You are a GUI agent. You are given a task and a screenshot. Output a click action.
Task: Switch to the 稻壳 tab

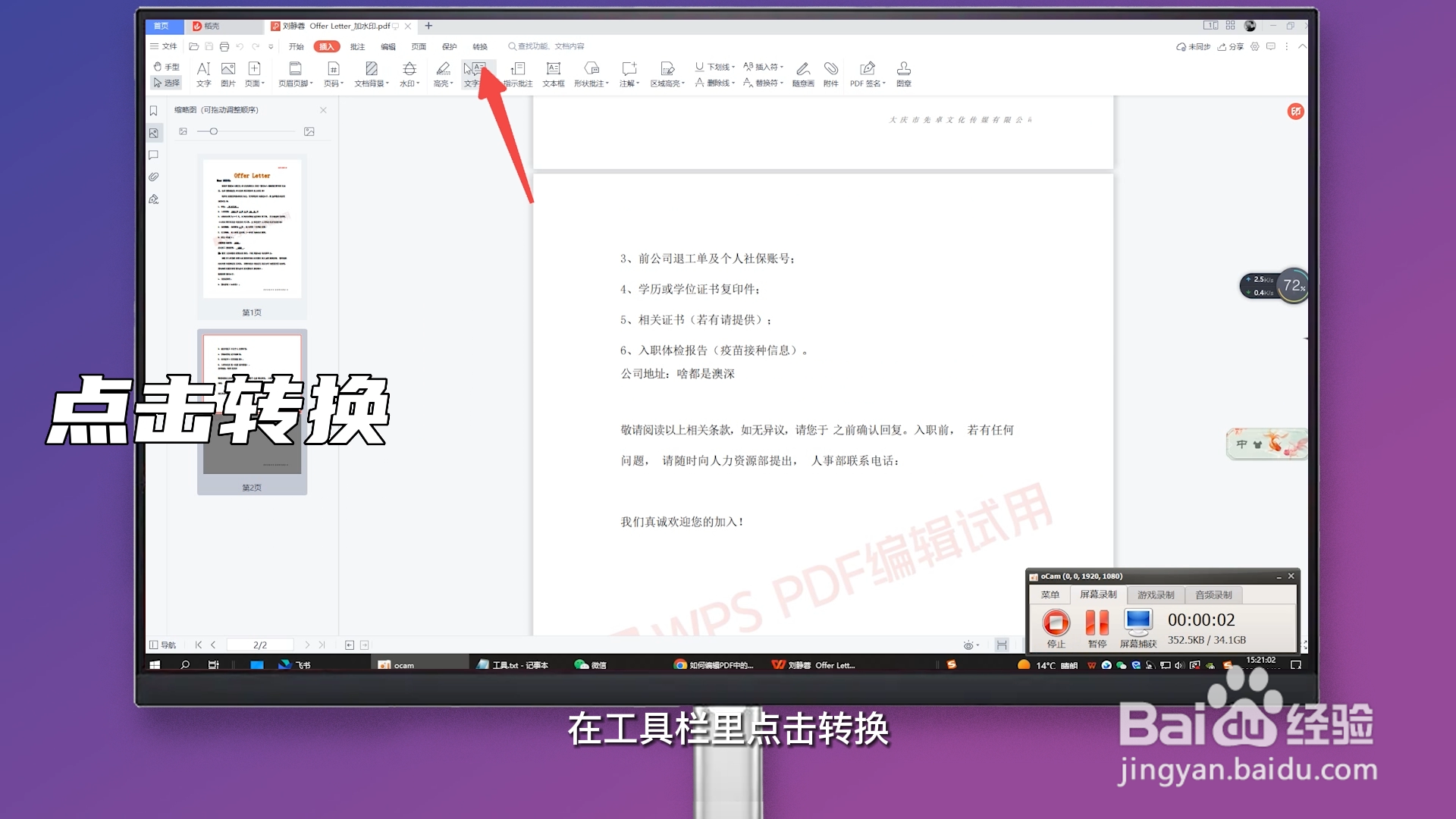coord(212,26)
